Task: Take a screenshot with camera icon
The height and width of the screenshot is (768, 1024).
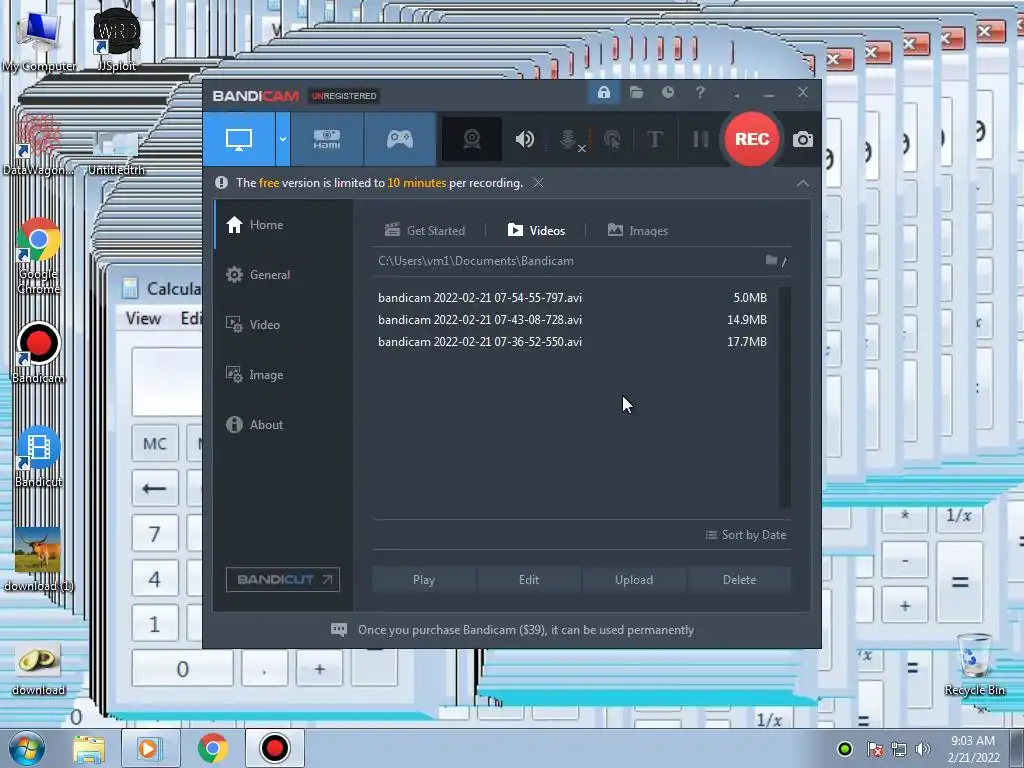Action: coord(803,139)
